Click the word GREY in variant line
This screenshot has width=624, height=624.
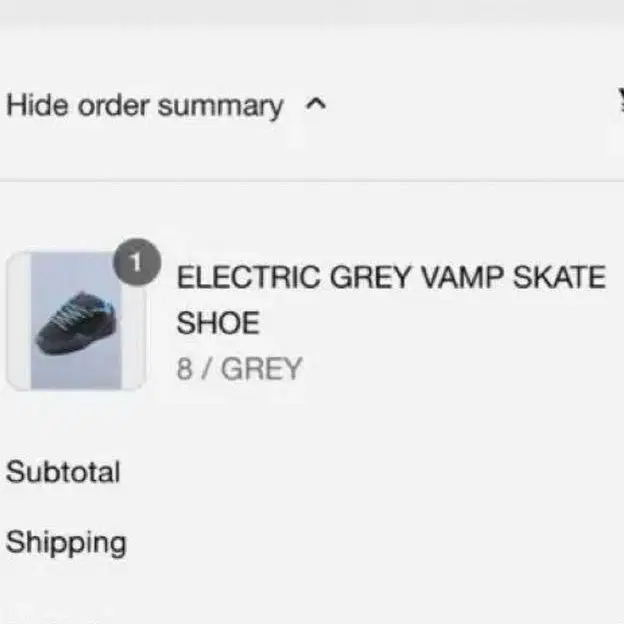click(x=261, y=369)
